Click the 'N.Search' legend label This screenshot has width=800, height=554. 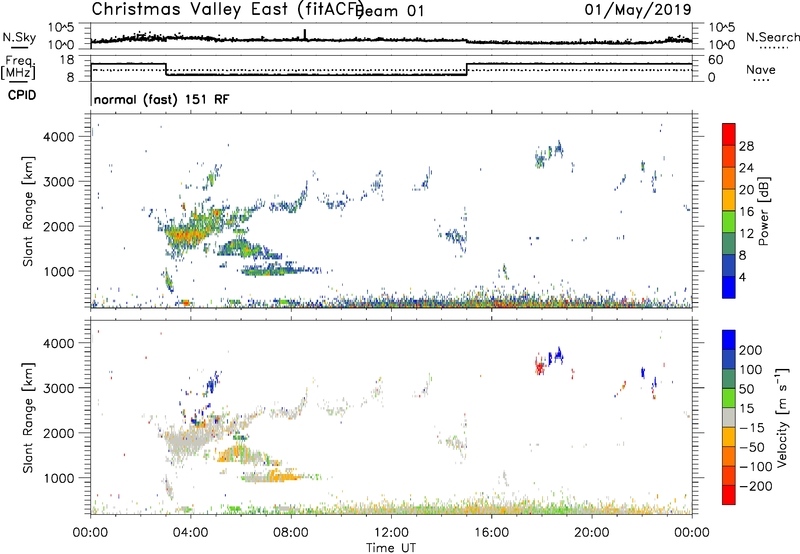772,37
